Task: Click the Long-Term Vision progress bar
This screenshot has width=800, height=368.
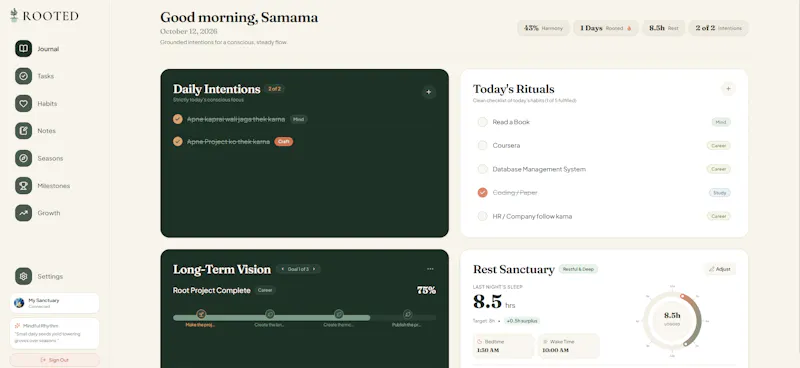Action: (x=305, y=317)
